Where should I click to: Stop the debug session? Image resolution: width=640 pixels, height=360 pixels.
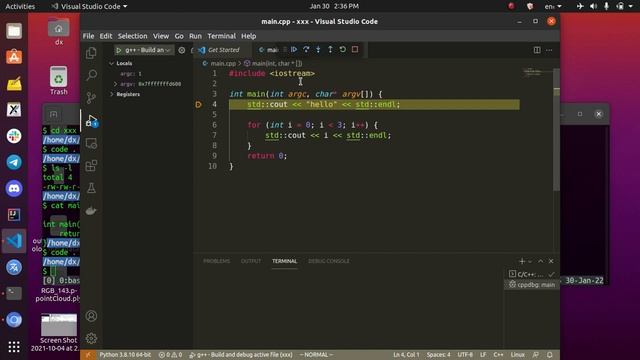[x=355, y=49]
